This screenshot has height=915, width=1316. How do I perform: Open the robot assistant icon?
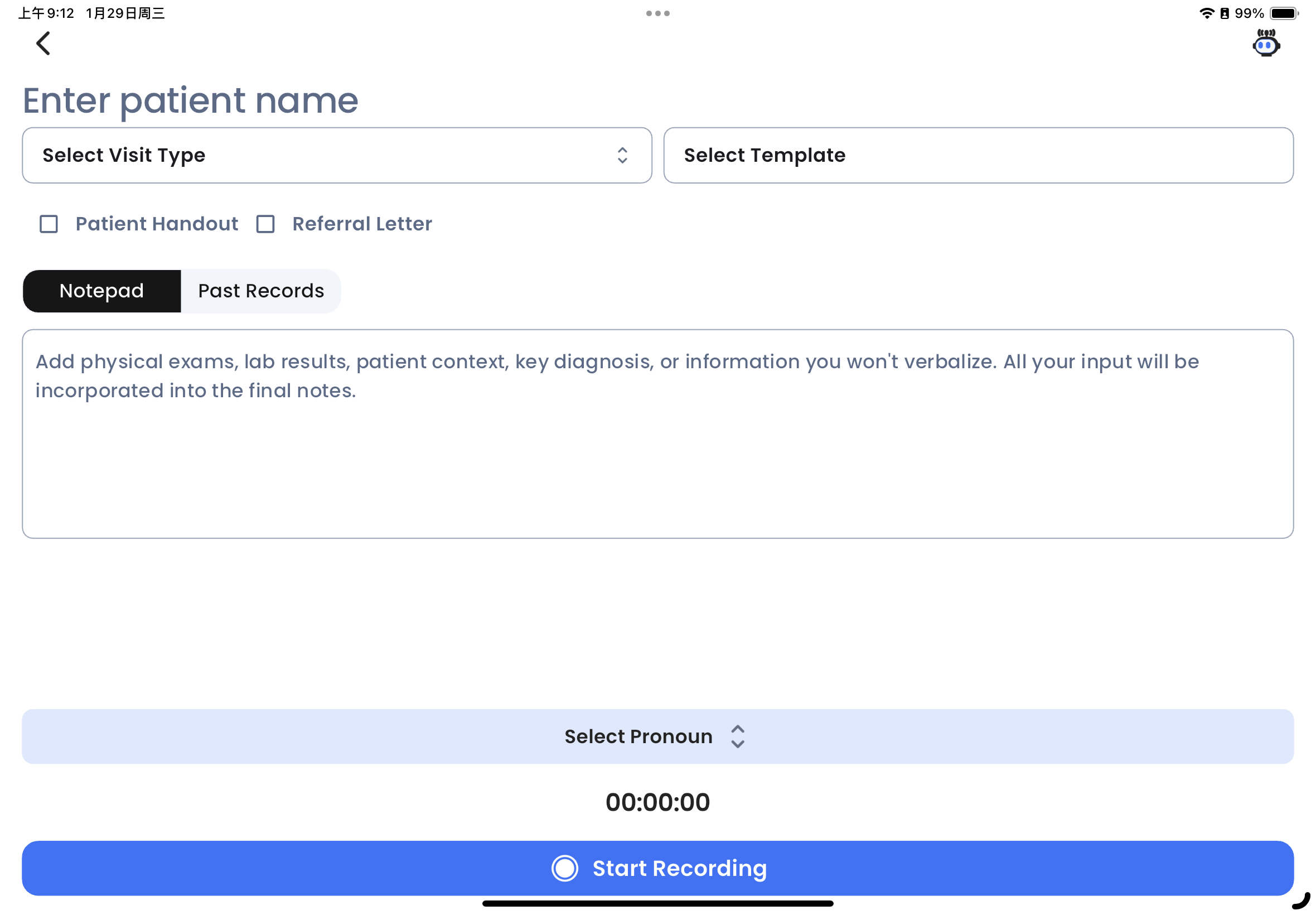coord(1266,43)
